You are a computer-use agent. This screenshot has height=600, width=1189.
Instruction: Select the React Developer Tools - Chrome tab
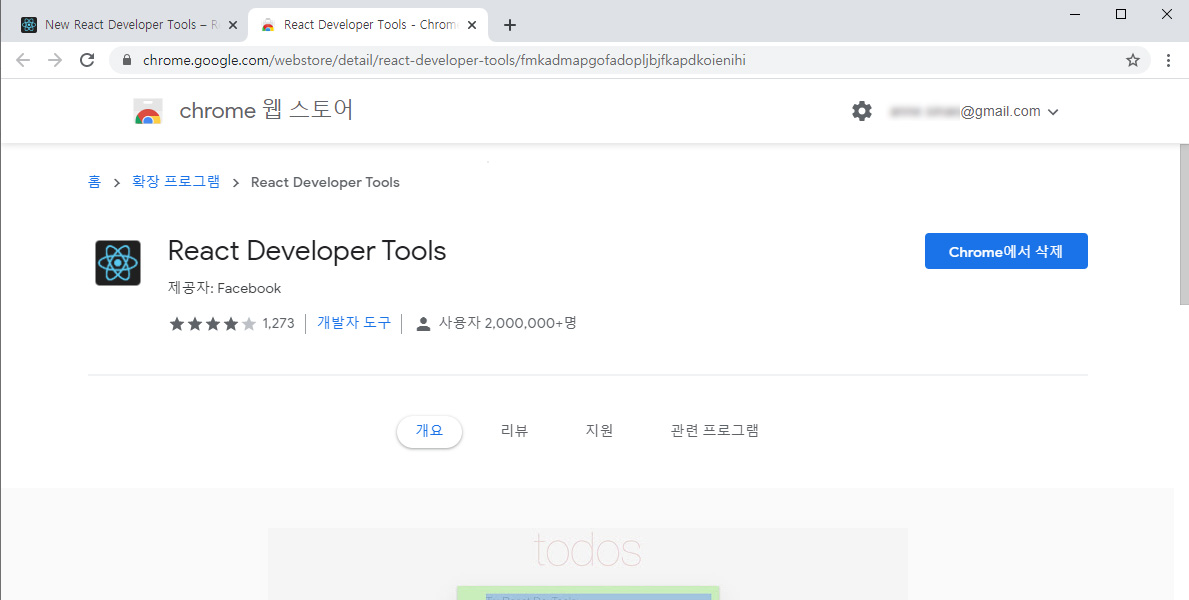[x=369, y=25]
